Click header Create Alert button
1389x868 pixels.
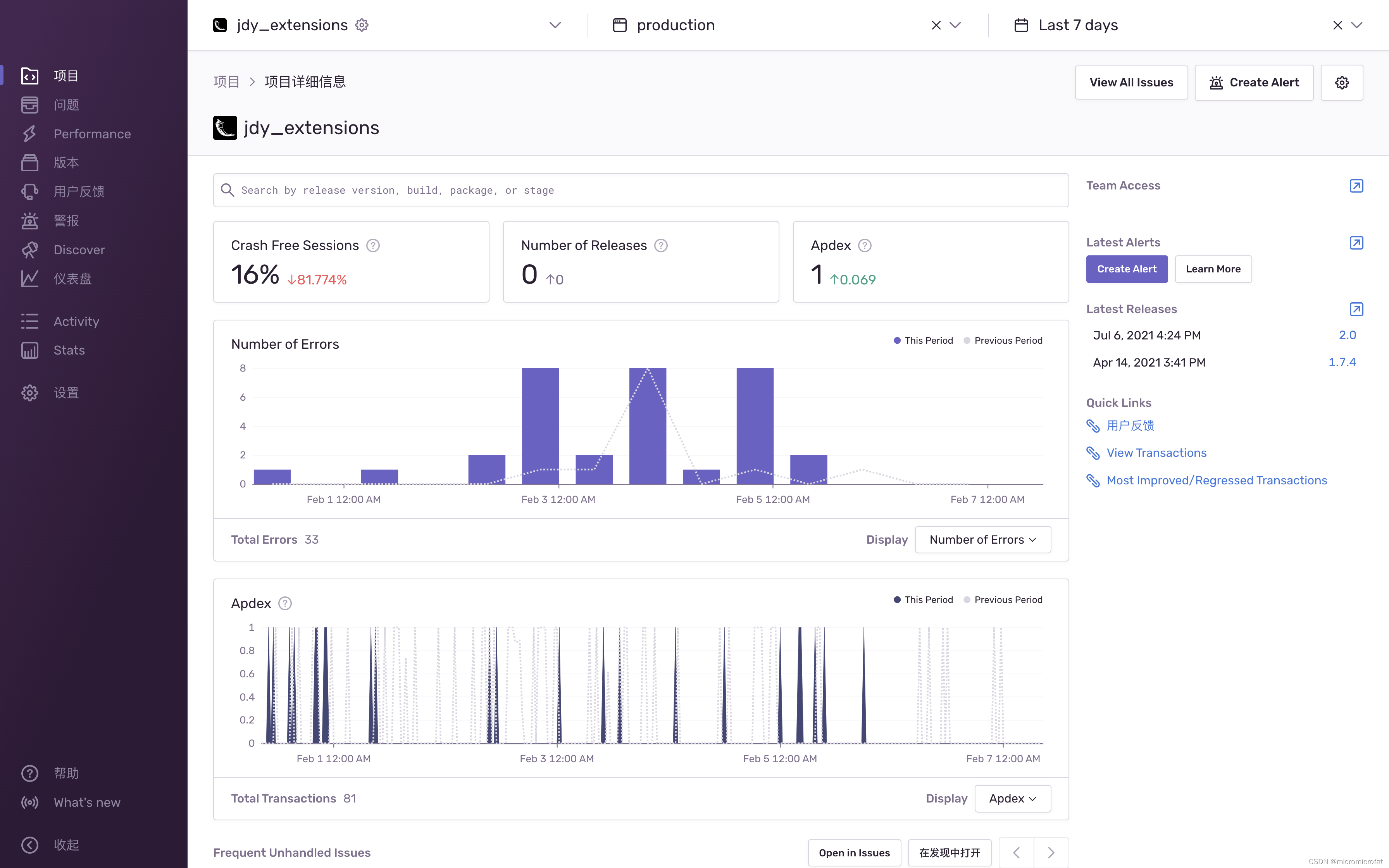[1254, 83]
